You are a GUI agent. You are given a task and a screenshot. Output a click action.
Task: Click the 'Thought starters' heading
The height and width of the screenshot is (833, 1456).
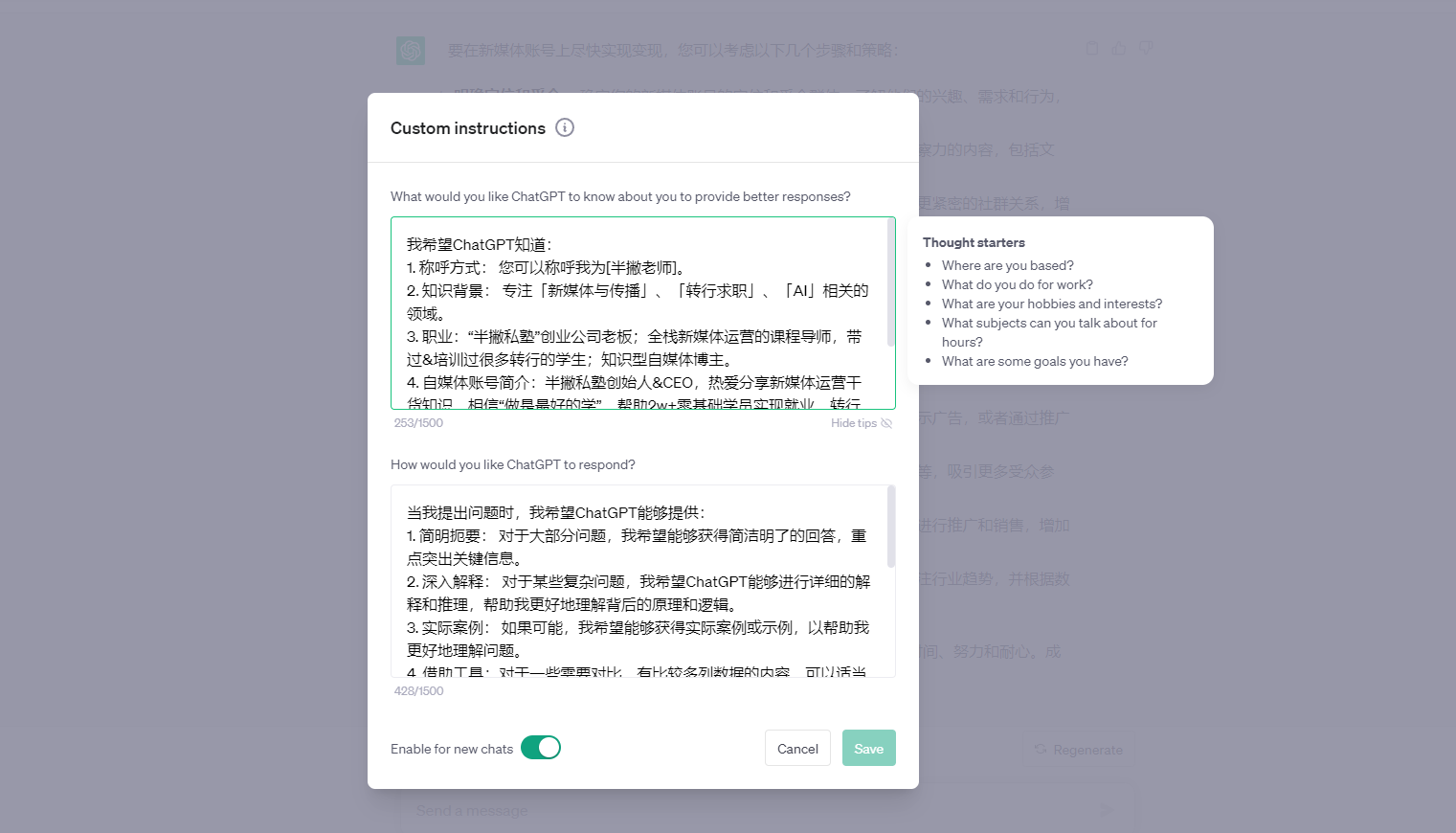point(974,242)
